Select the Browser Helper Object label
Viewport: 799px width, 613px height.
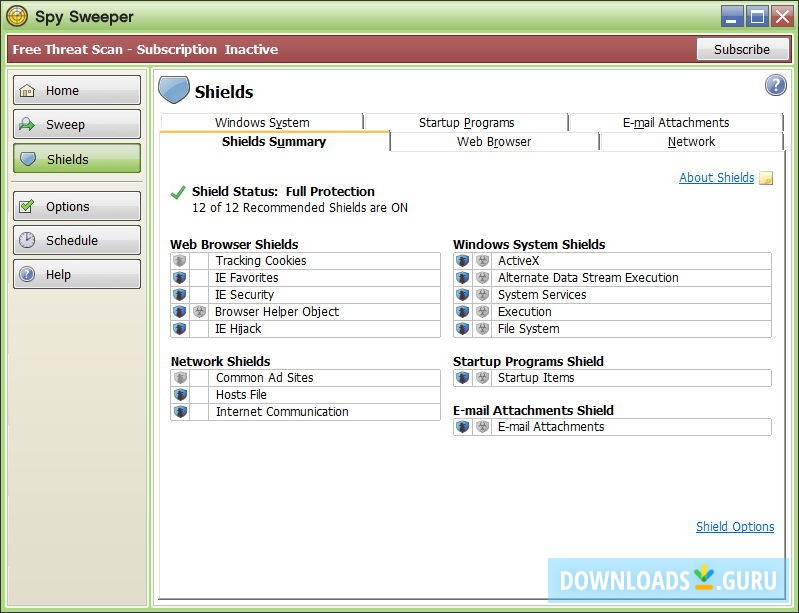(277, 311)
